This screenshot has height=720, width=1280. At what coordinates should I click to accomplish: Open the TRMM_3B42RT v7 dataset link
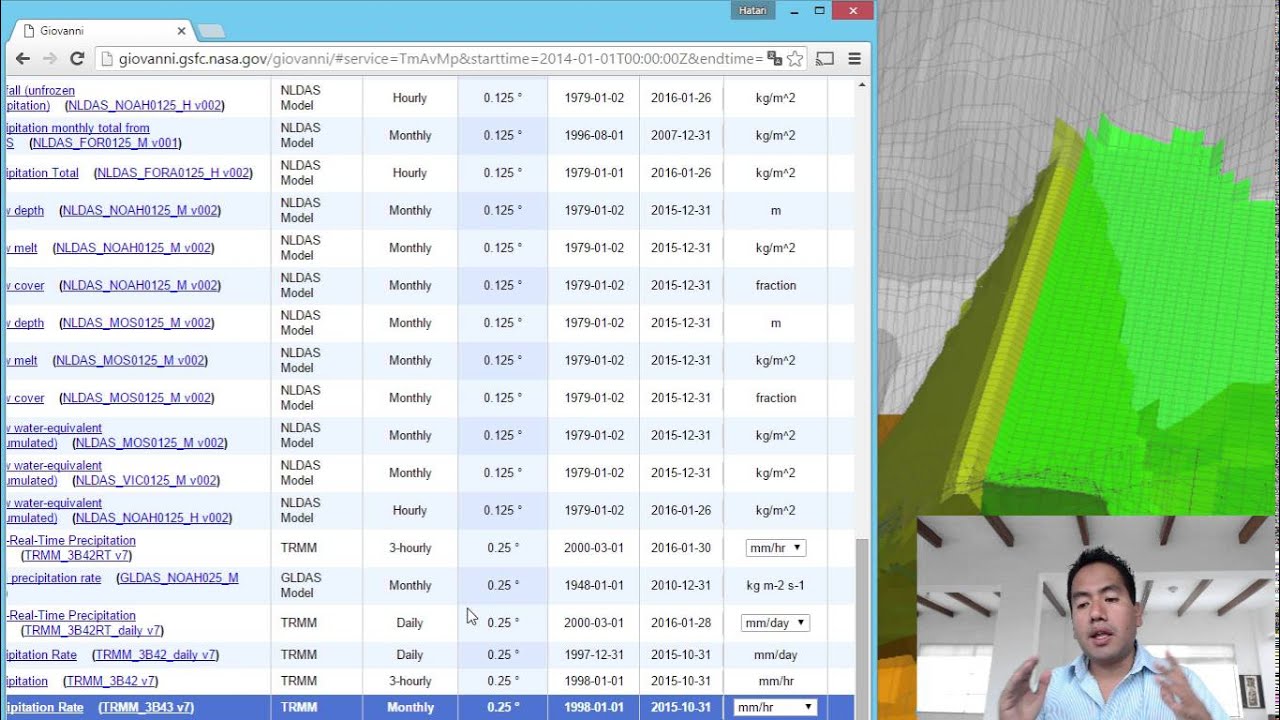[76, 555]
